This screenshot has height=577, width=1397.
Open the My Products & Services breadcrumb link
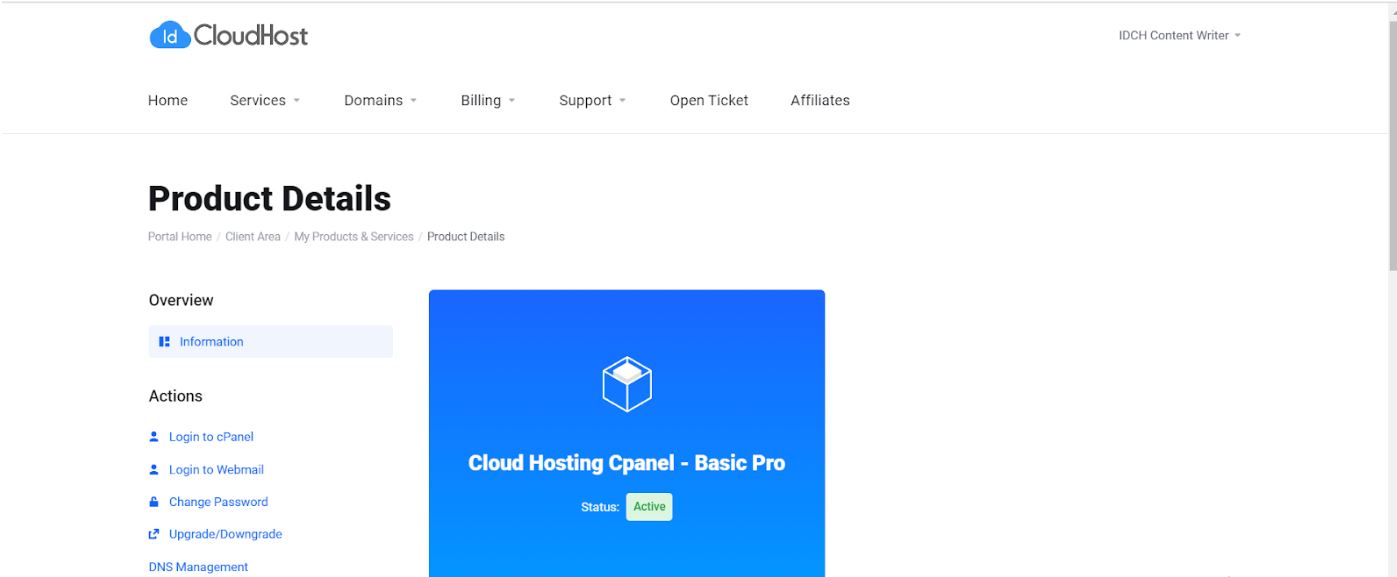click(x=352, y=236)
